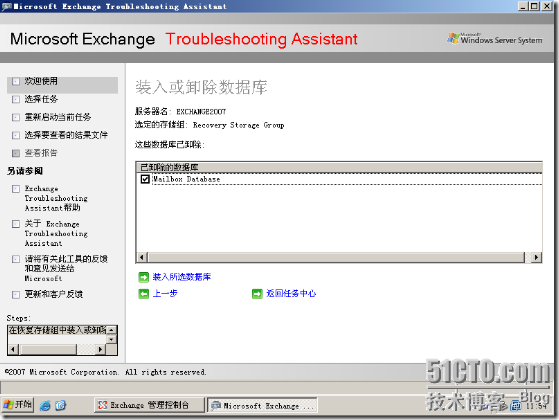Select 选择要查看的结果文件 in the sidebar
Screen dimensions: 559x420
point(66,135)
